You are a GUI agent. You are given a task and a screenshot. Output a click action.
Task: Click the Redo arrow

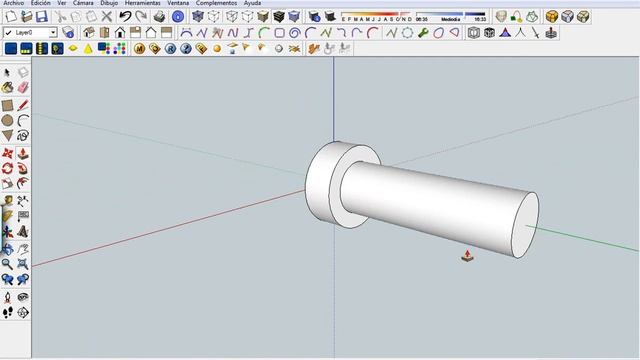[x=141, y=17]
